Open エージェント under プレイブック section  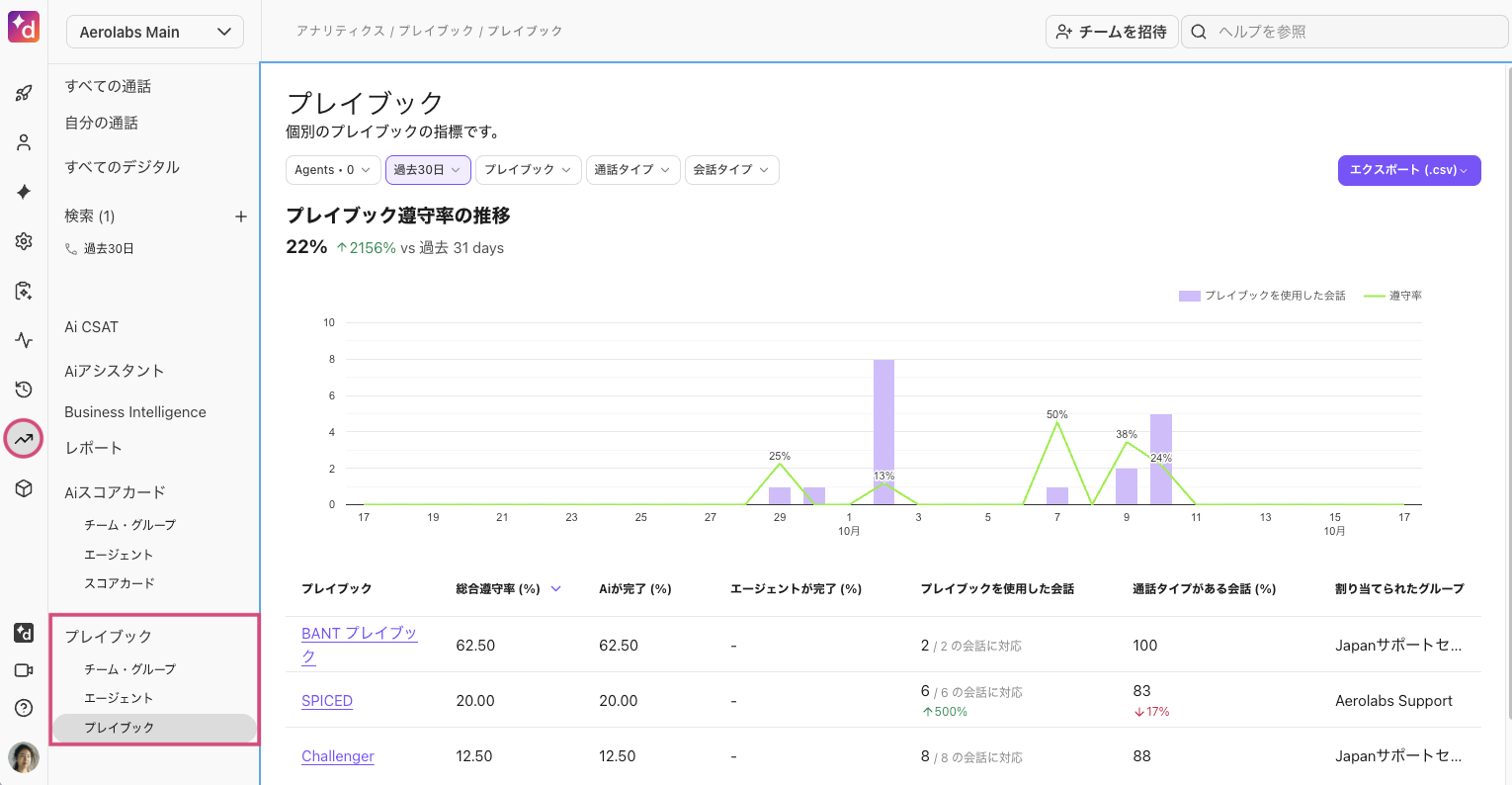pos(119,698)
